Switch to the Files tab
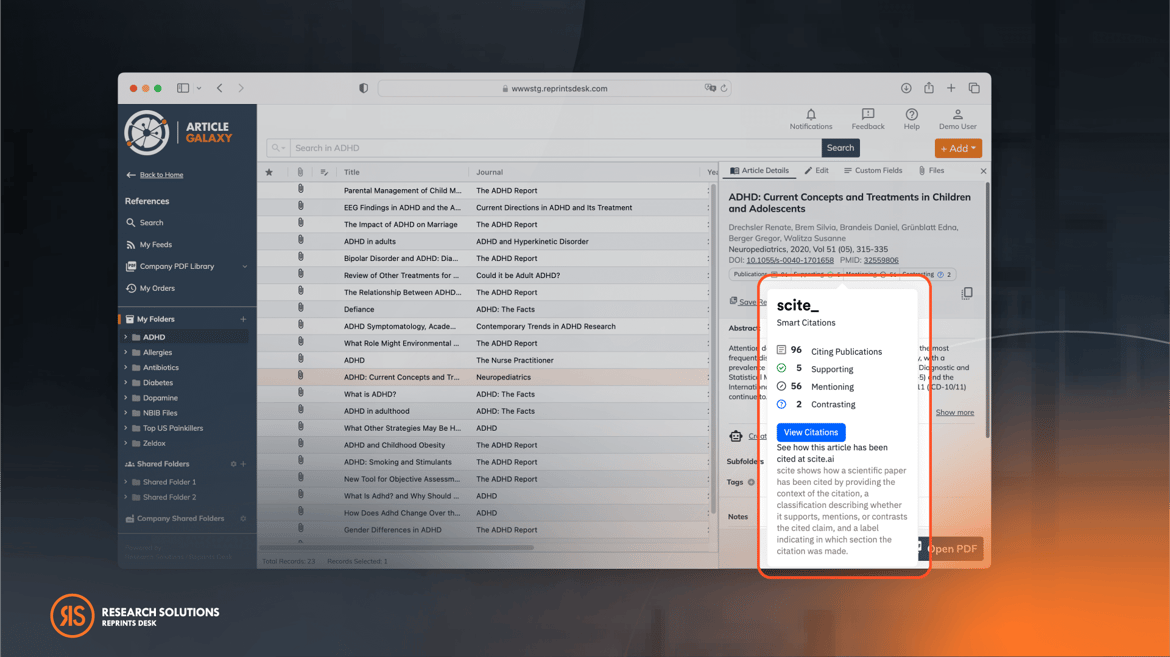This screenshot has width=1170, height=657. point(931,171)
